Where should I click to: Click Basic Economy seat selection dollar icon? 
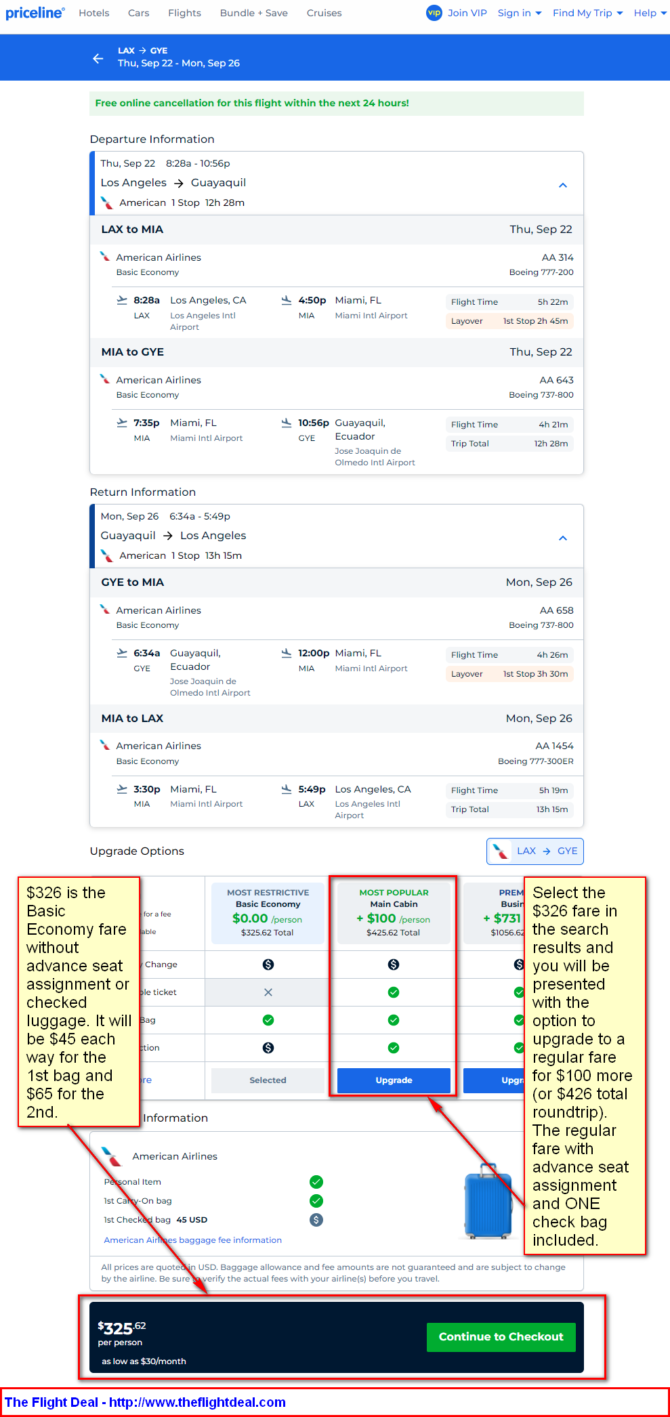point(267,1048)
